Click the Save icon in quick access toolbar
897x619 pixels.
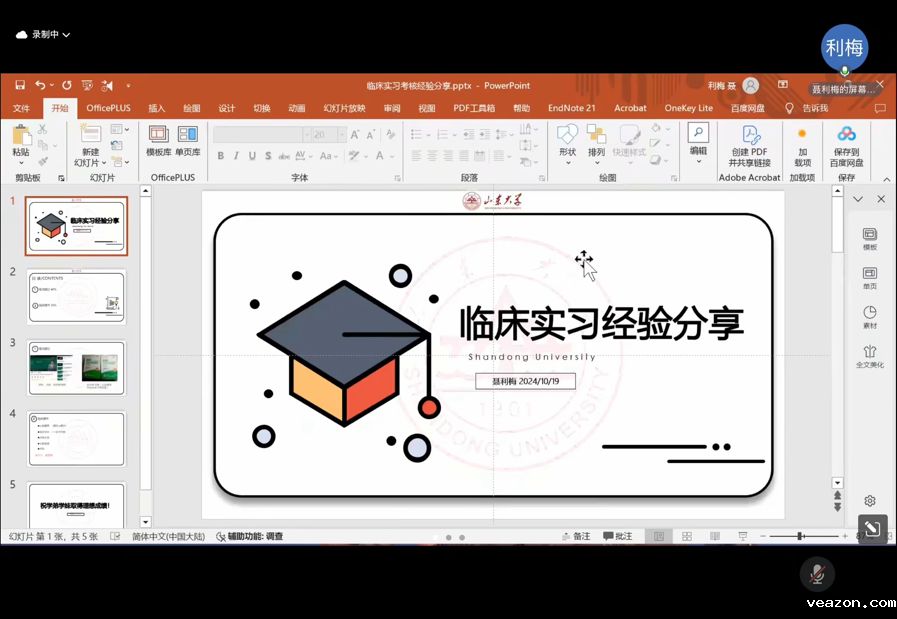pos(18,86)
